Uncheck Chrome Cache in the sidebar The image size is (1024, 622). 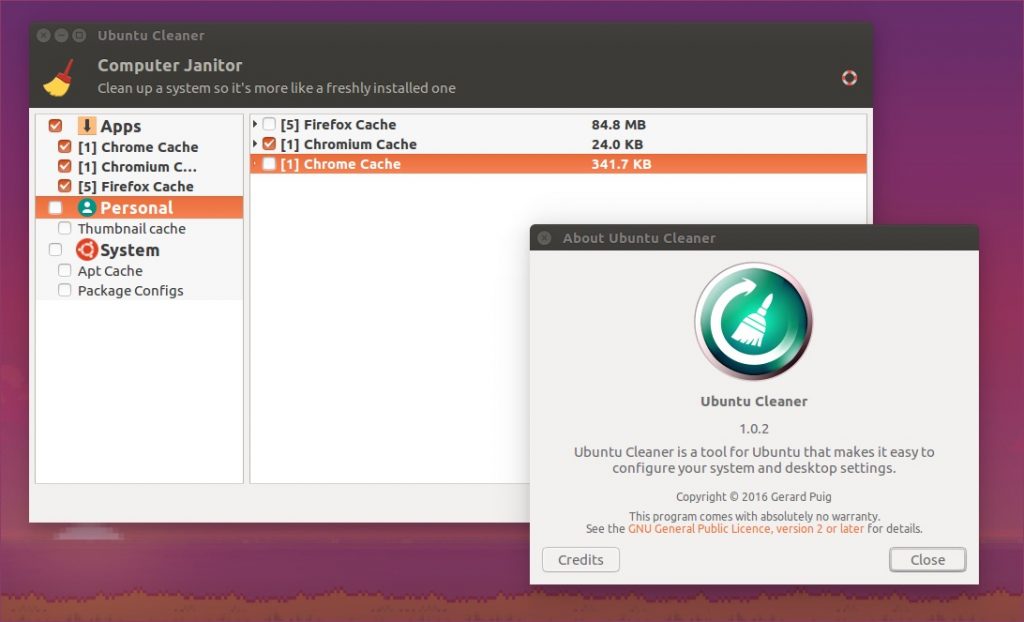65,146
